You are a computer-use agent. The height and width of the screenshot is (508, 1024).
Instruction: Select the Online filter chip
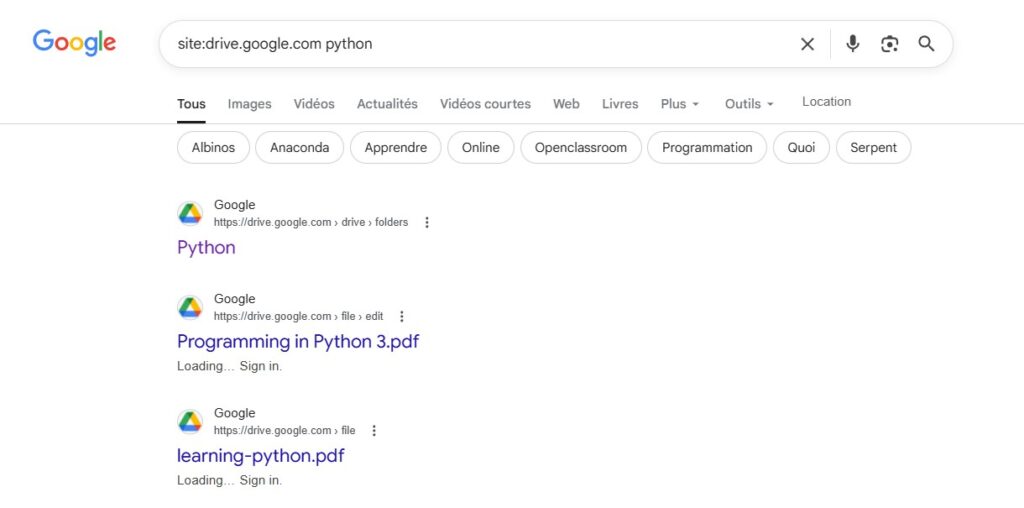(x=481, y=148)
